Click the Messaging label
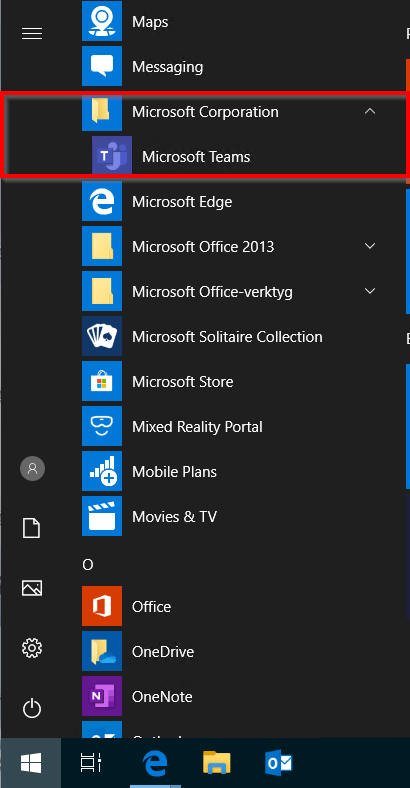This screenshot has width=410, height=788. point(167,67)
